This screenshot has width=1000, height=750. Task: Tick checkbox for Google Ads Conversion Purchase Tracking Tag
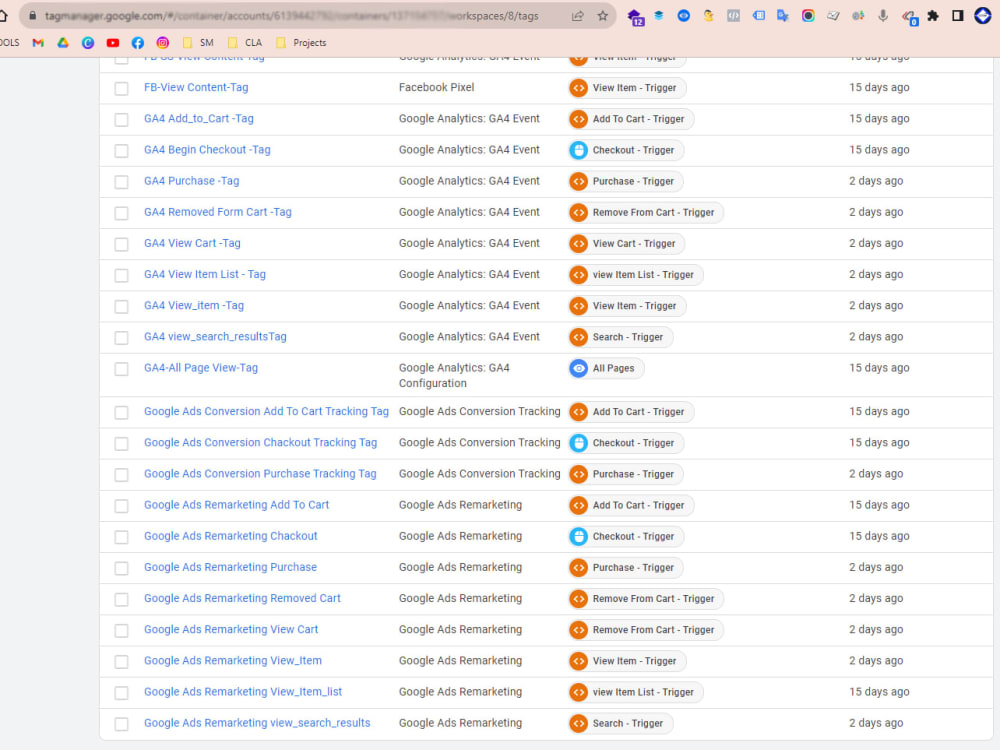121,474
